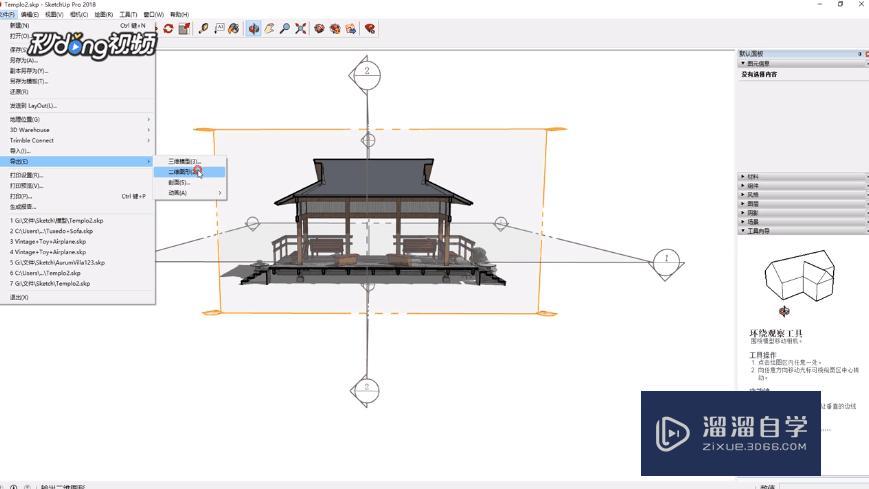Open recent file 4 Vintage+Toy+Airplane.skp
869x489 pixels.
[x=78, y=252]
